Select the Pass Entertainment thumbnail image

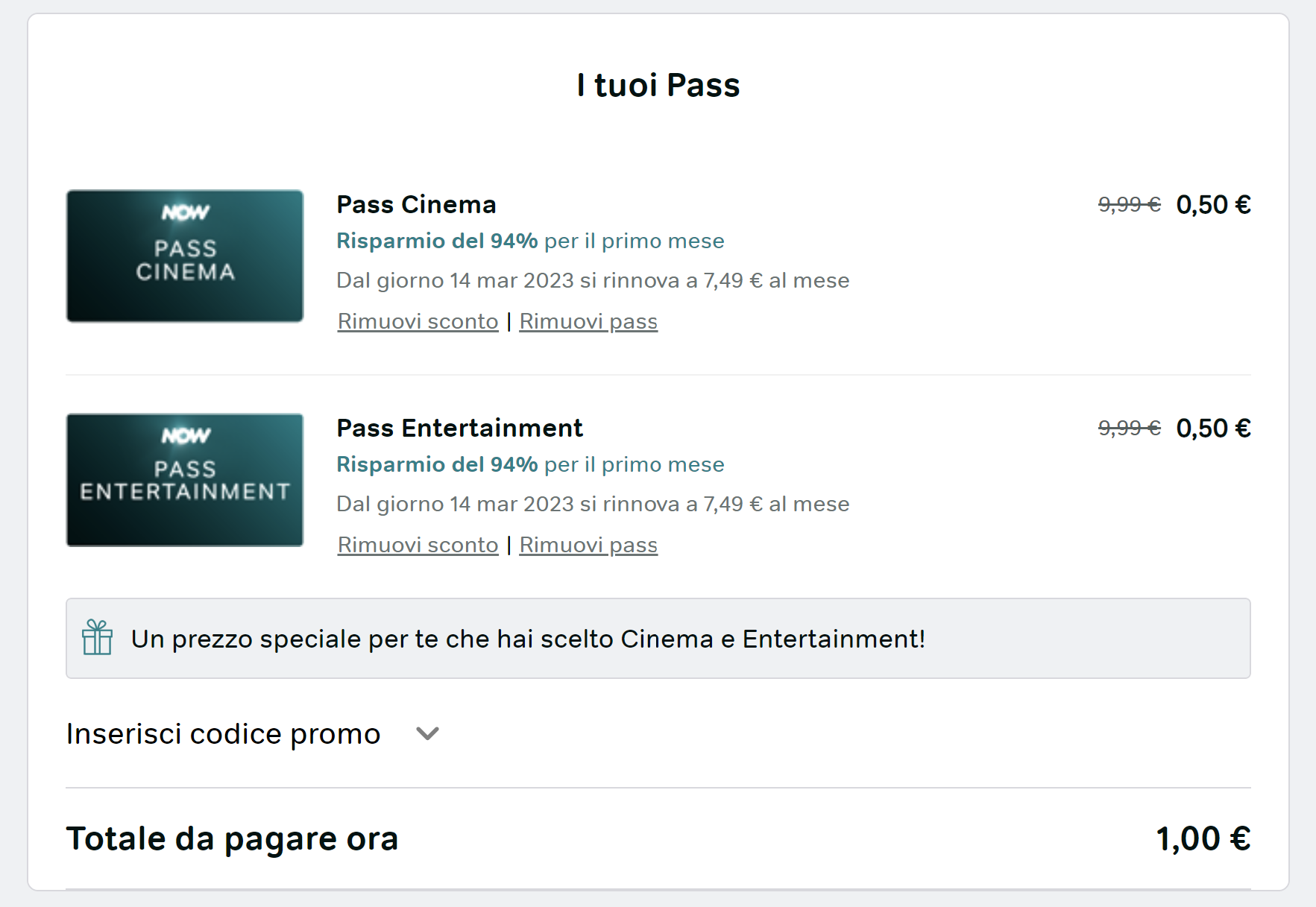tap(185, 480)
